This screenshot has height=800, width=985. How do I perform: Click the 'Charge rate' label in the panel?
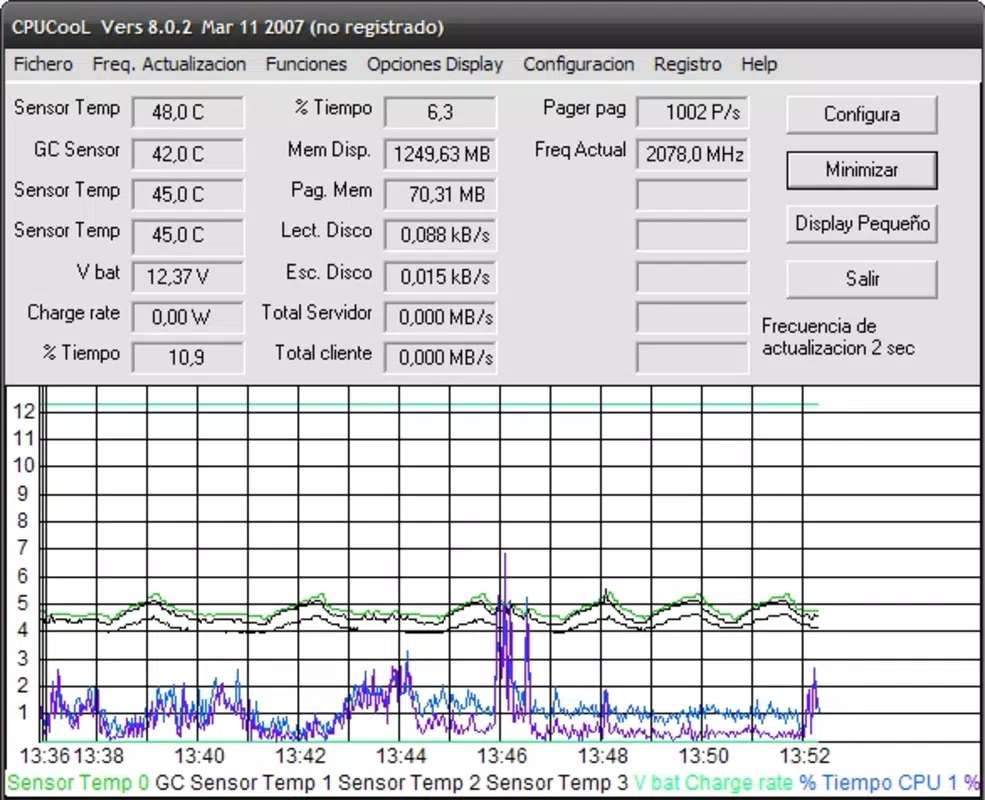coord(73,313)
